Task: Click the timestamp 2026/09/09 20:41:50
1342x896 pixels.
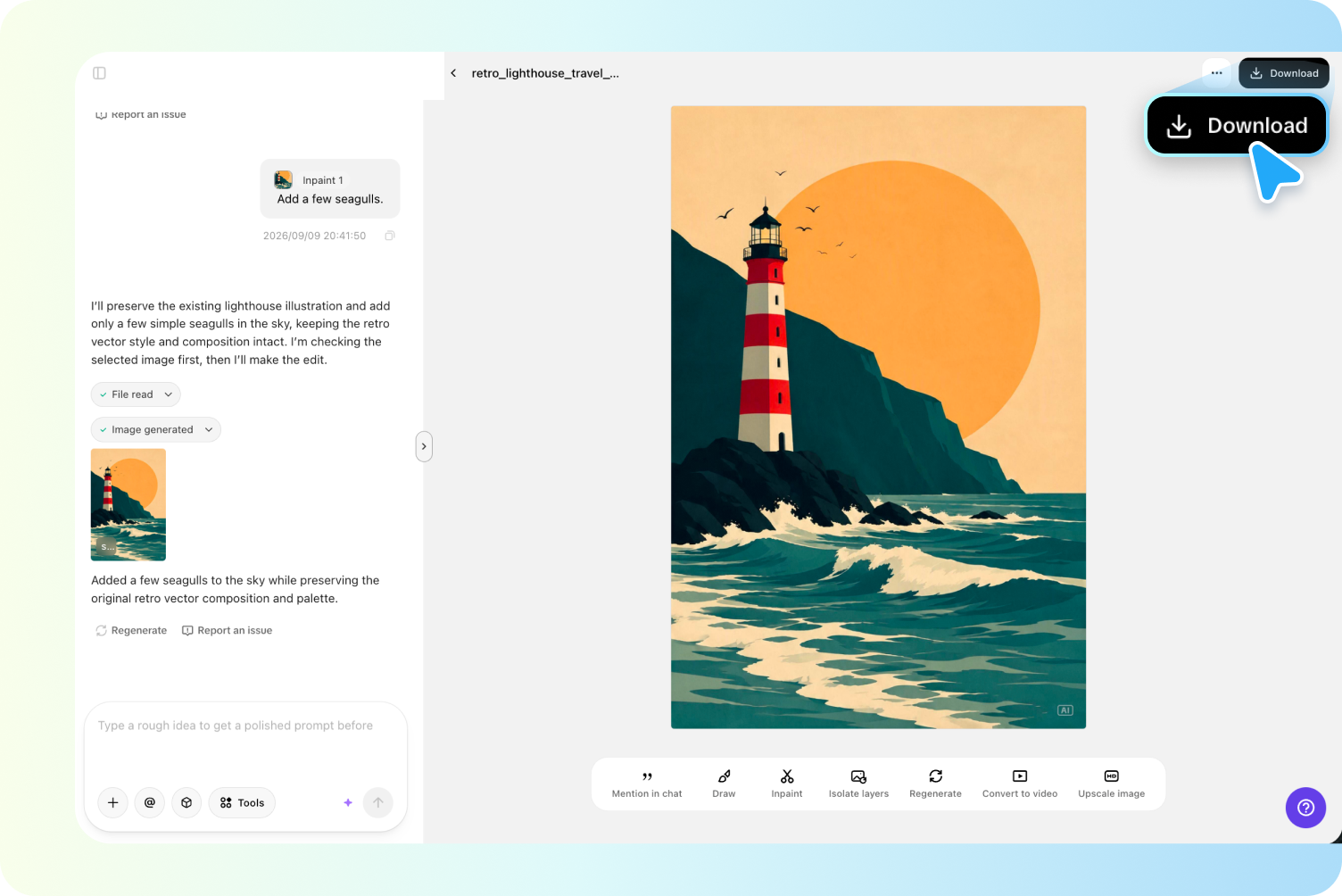Action: point(314,236)
